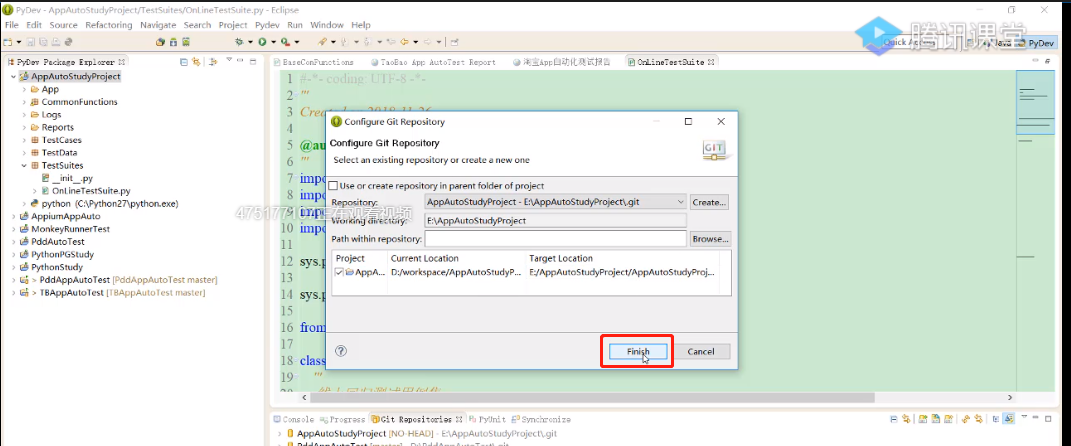Viewport: 1071px width, 446px height.
Task: Switch to TaoBao App AutoTest Report tab
Action: [x=433, y=61]
